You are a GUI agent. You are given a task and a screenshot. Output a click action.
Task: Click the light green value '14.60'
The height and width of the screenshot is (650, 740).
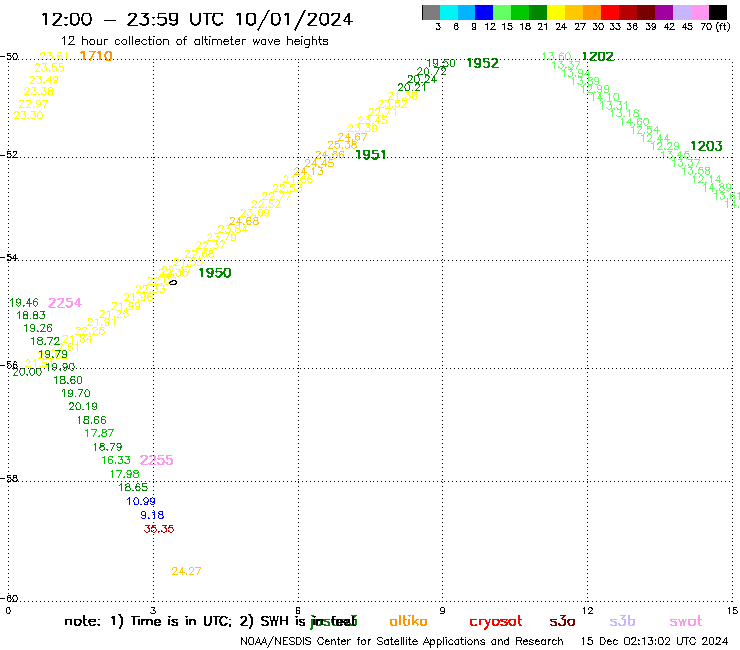tap(635, 122)
